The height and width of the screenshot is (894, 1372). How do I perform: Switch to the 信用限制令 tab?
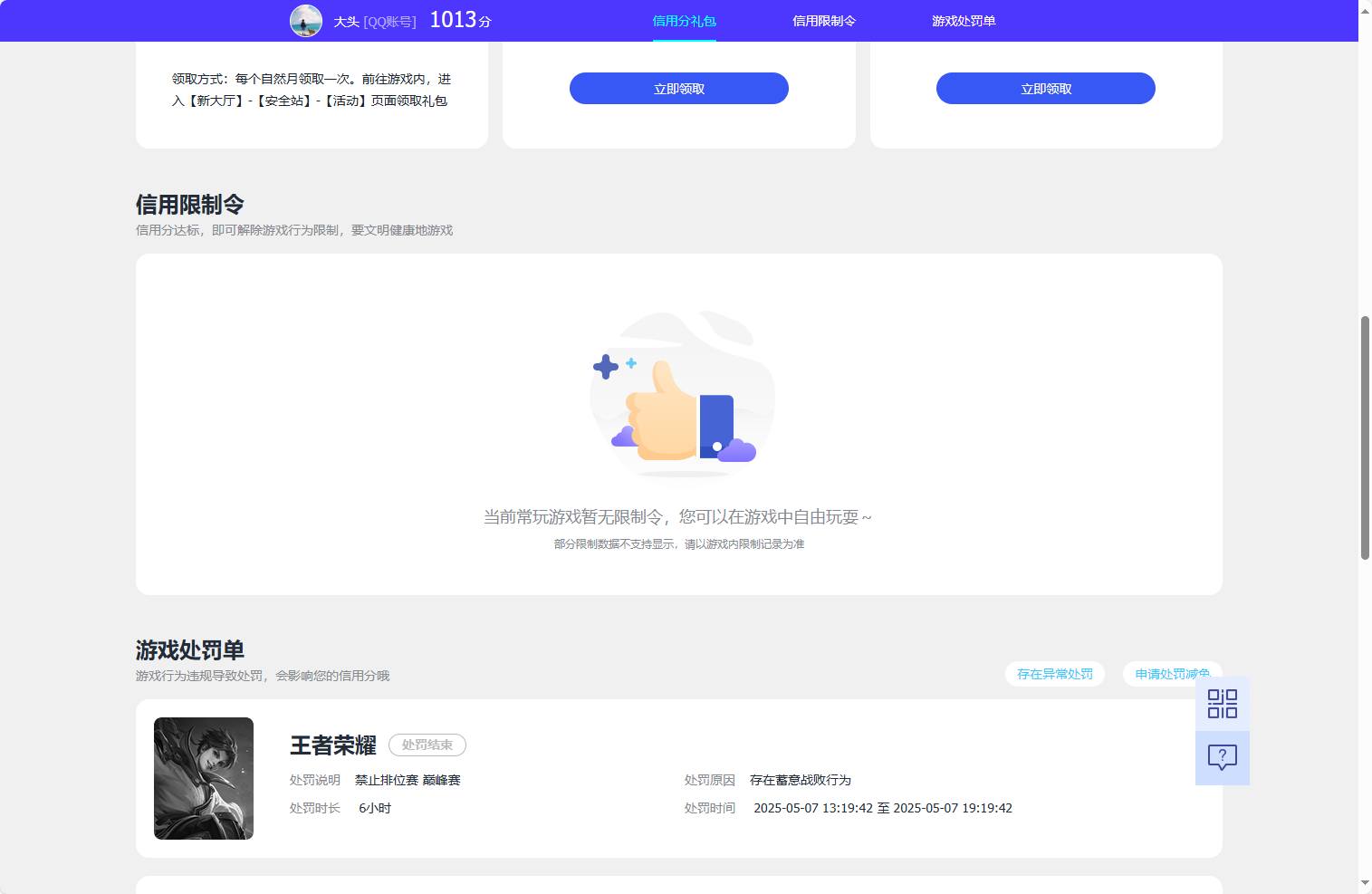pyautogui.click(x=824, y=20)
